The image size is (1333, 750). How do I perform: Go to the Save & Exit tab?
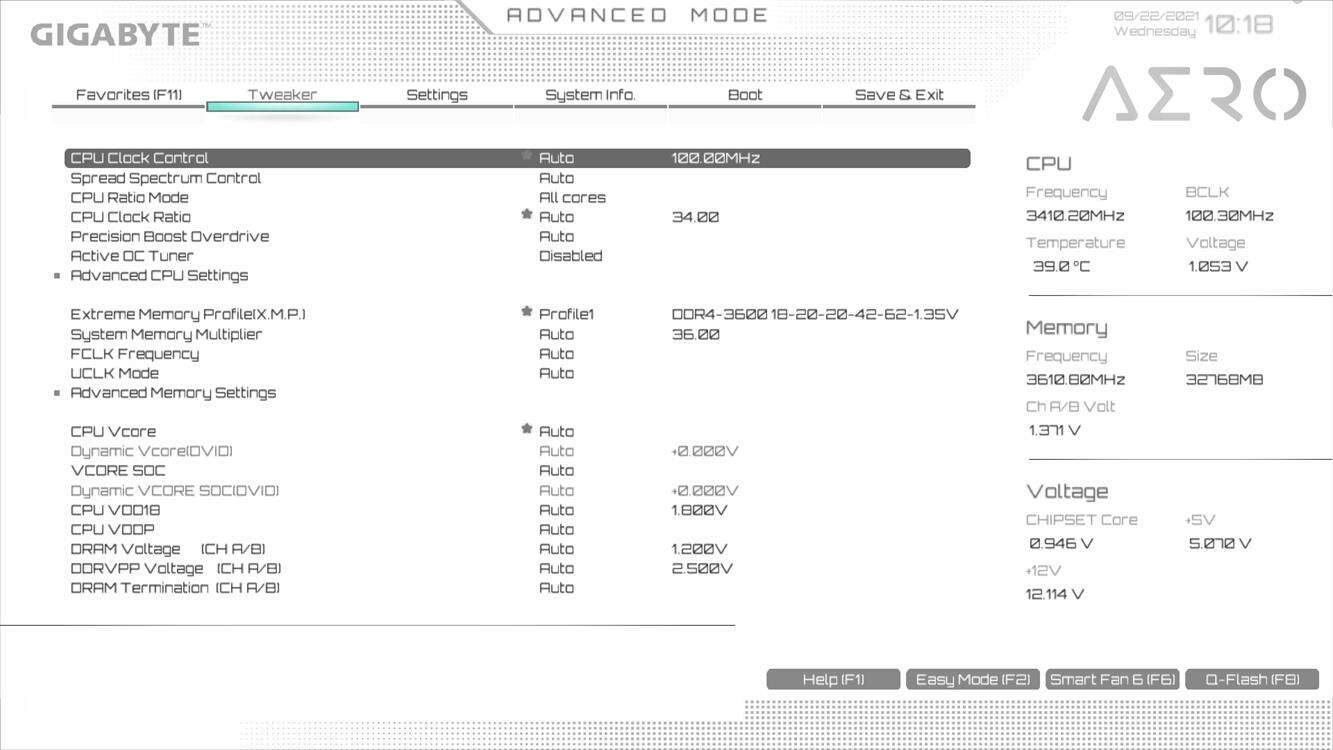pyautogui.click(x=898, y=95)
